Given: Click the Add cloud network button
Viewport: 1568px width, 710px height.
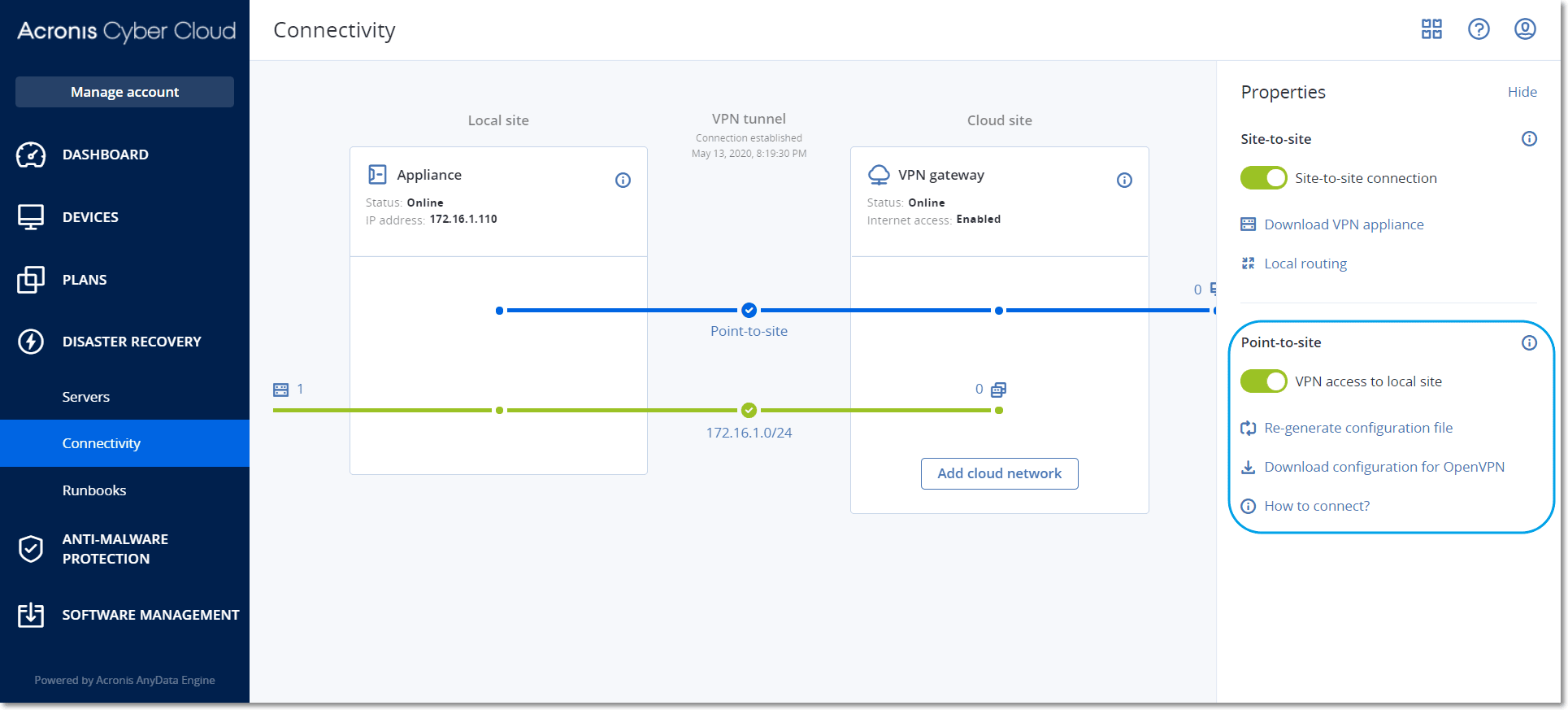Looking at the screenshot, I should coord(999,473).
